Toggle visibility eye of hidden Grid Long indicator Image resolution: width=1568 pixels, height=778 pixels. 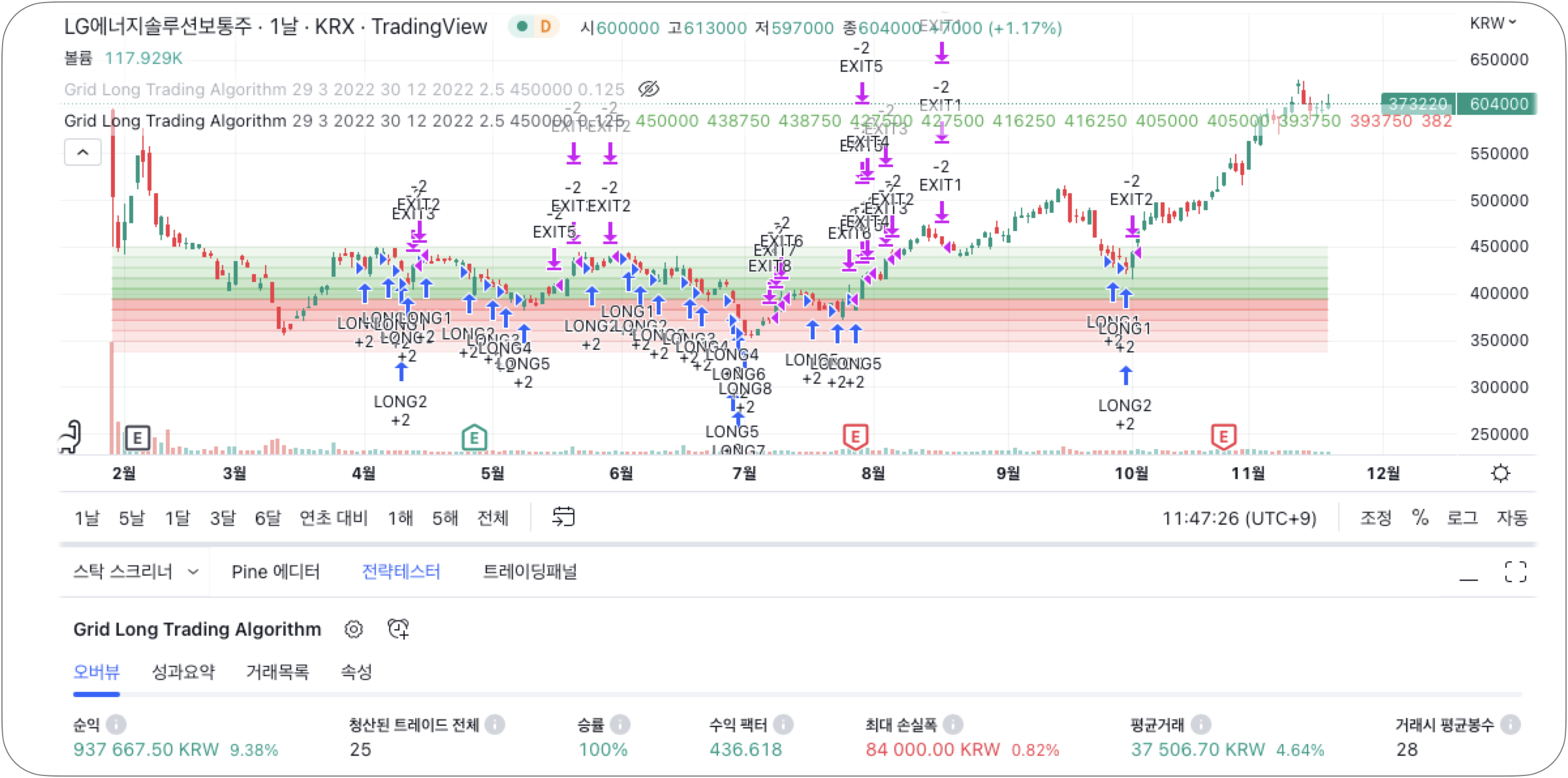click(648, 89)
